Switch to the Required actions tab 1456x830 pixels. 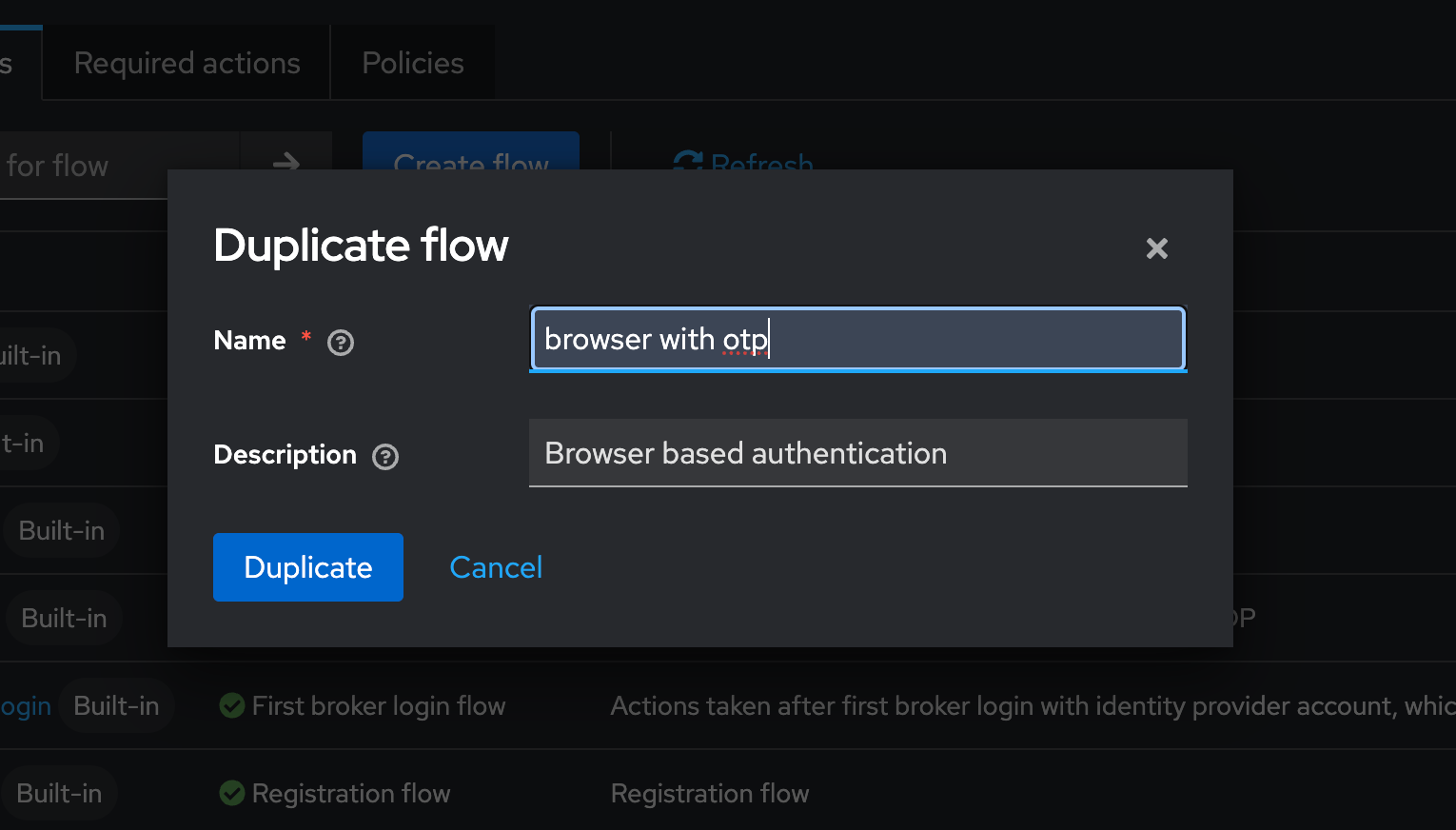(186, 62)
